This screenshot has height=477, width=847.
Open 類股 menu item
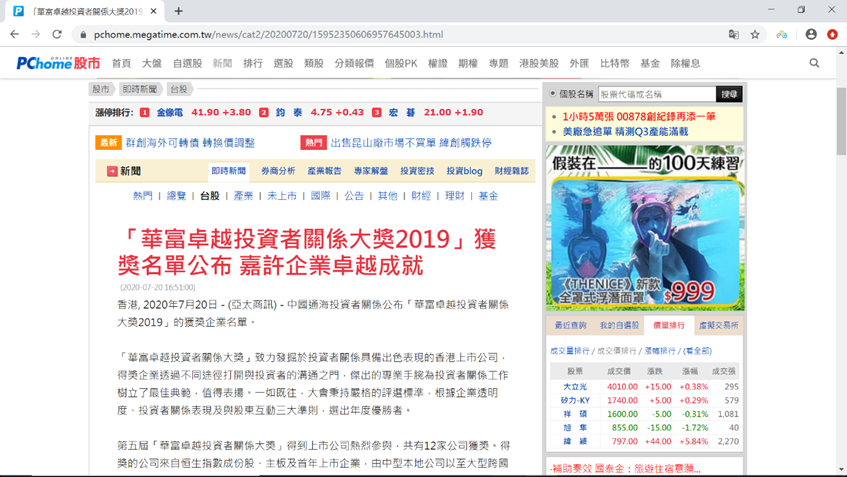point(314,63)
